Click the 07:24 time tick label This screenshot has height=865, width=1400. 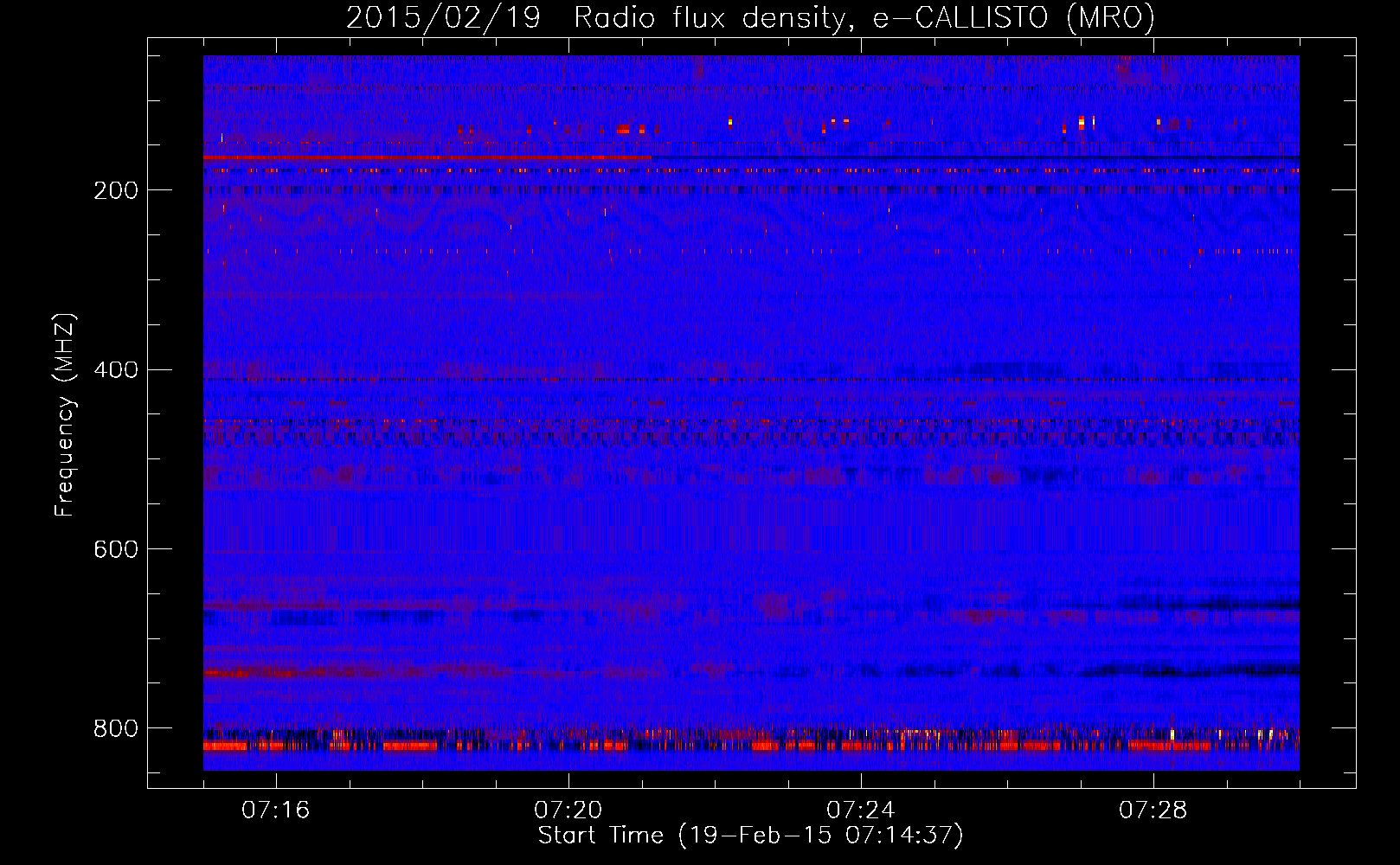861,811
